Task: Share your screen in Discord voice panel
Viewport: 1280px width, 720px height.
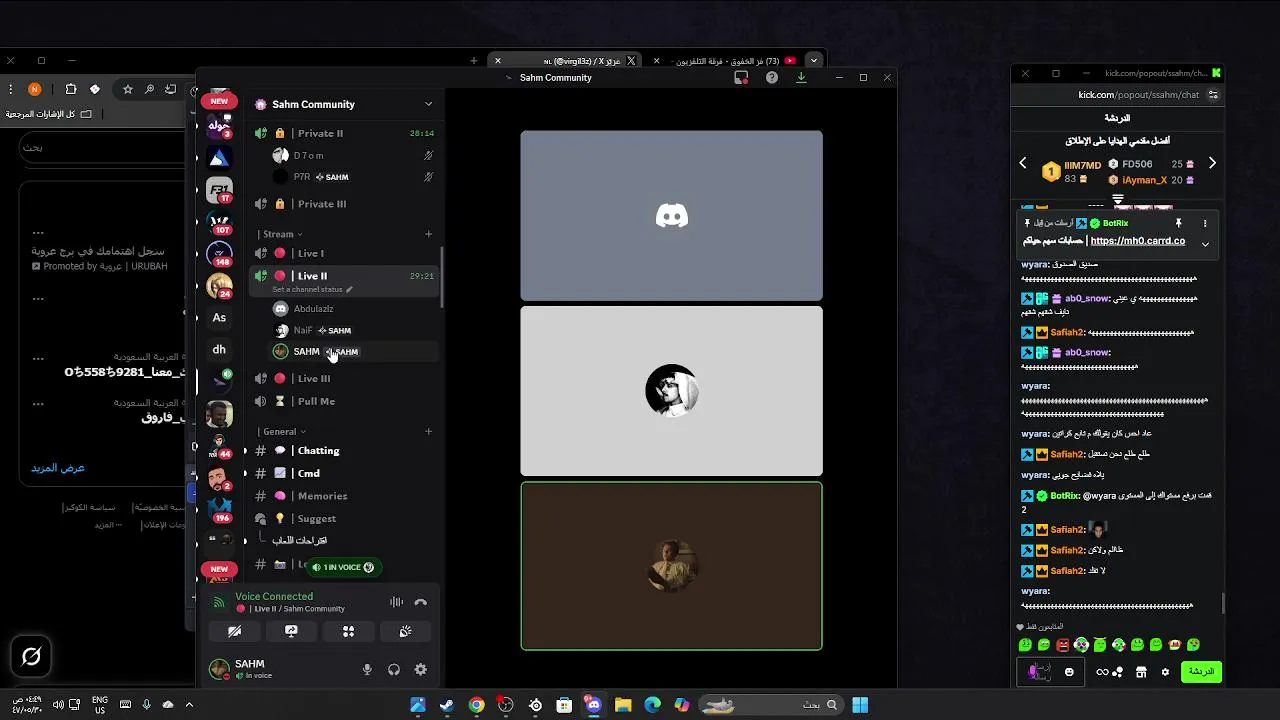Action: [291, 631]
